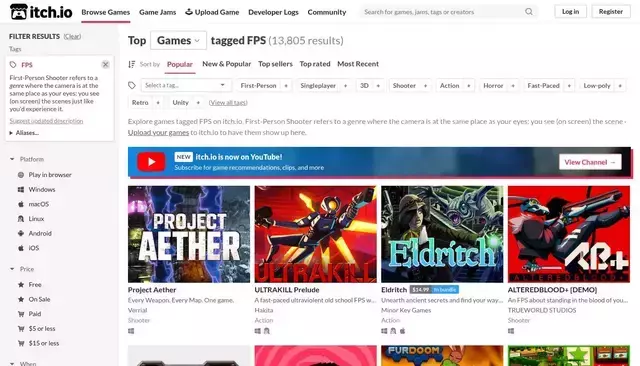The image size is (640, 366).
Task: Add the Action tag with plus
Action: [469, 86]
